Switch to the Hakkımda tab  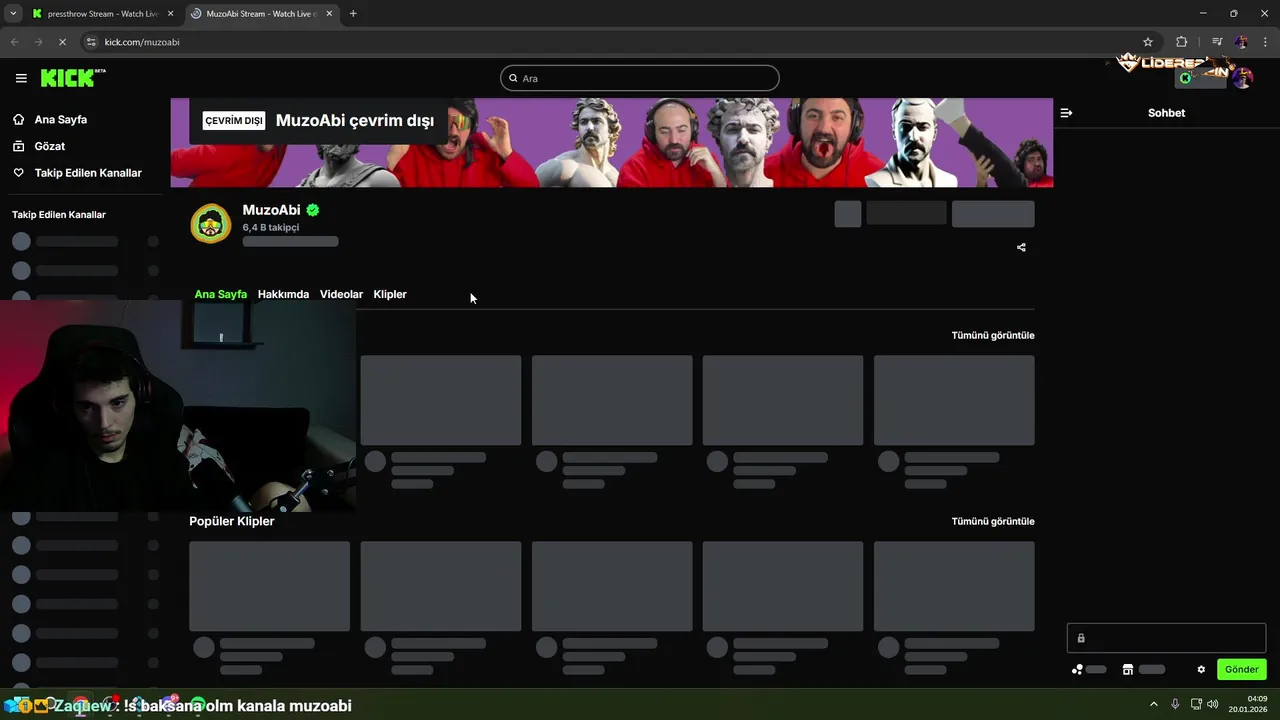[x=283, y=294]
